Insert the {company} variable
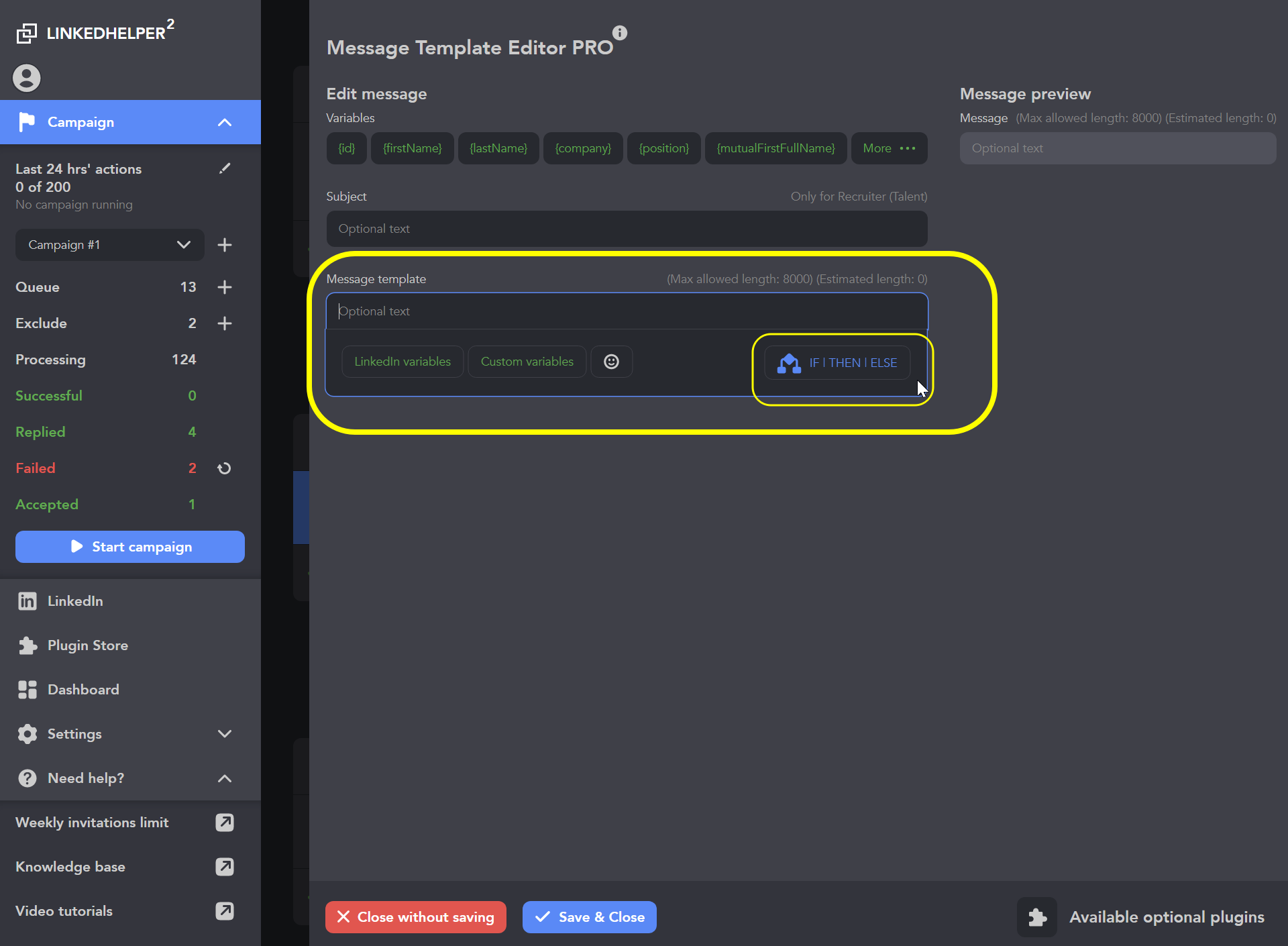 pyautogui.click(x=583, y=148)
